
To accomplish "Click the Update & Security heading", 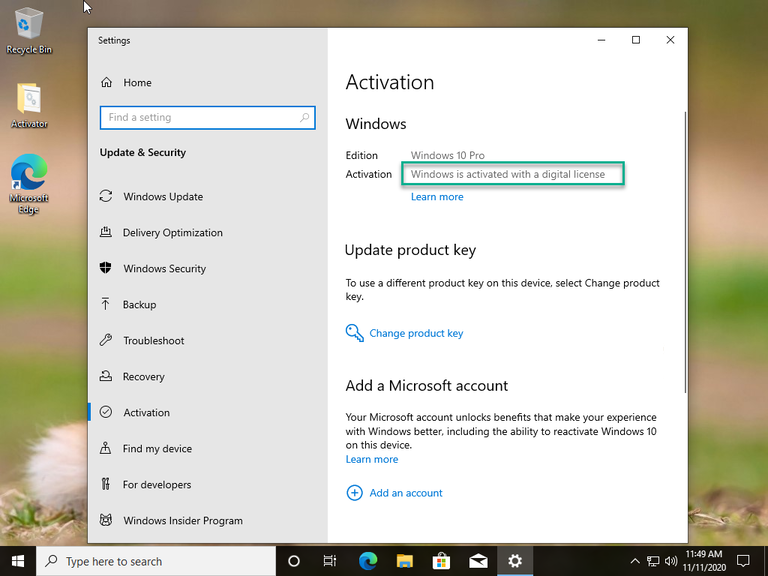I will point(143,152).
